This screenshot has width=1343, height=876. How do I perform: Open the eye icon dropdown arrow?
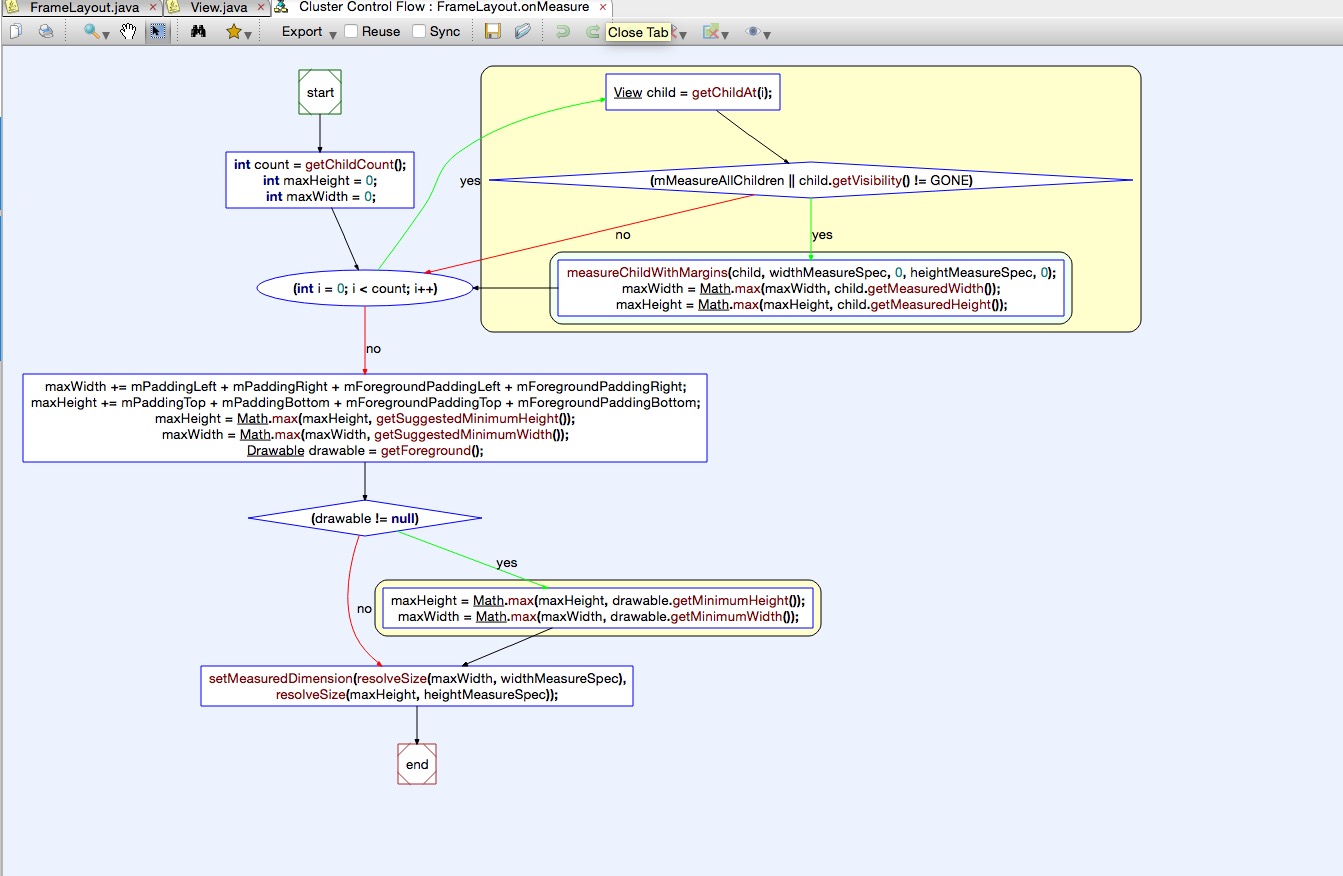pyautogui.click(x=767, y=34)
